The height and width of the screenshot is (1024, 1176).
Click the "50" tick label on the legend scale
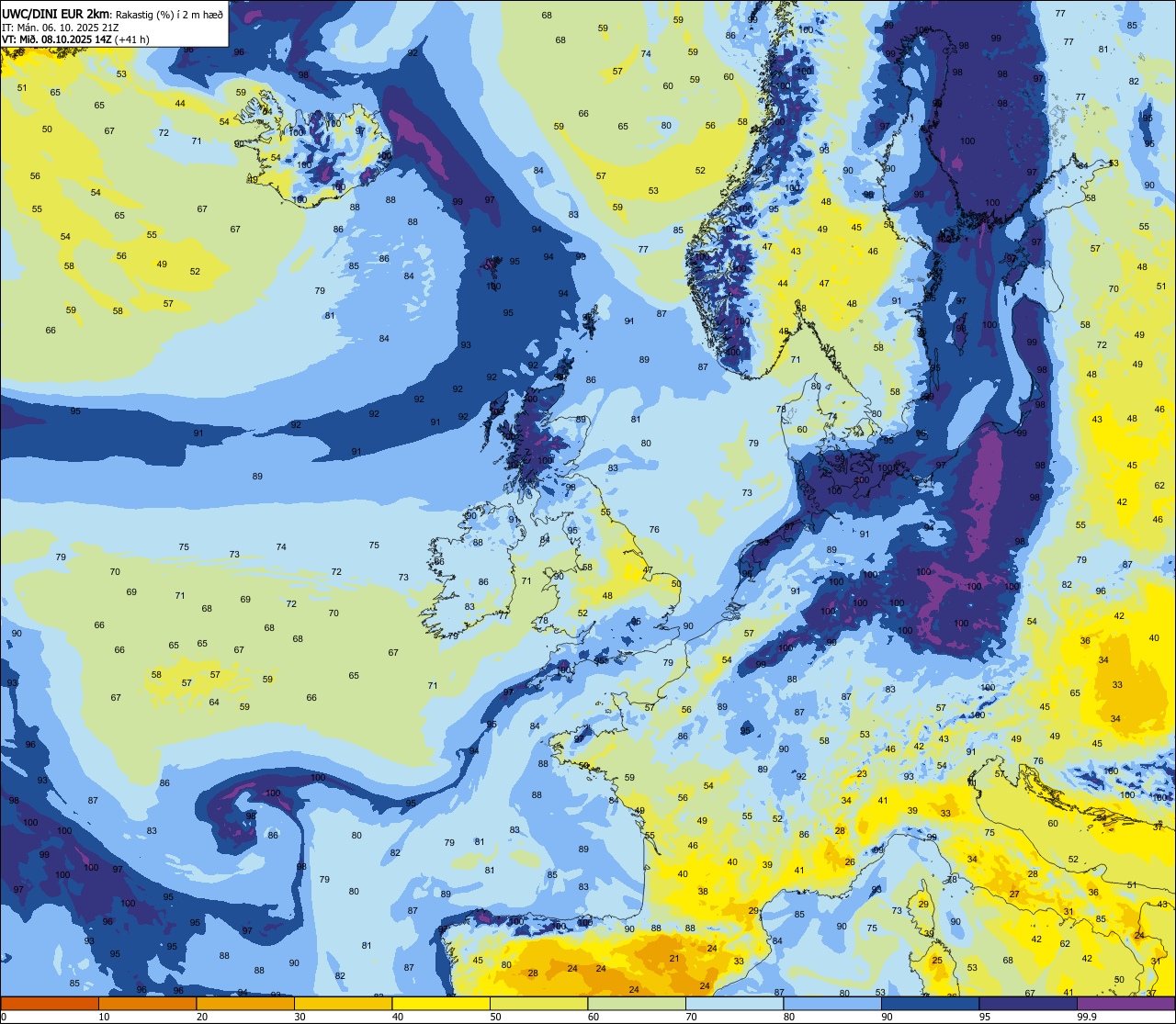point(495,1017)
